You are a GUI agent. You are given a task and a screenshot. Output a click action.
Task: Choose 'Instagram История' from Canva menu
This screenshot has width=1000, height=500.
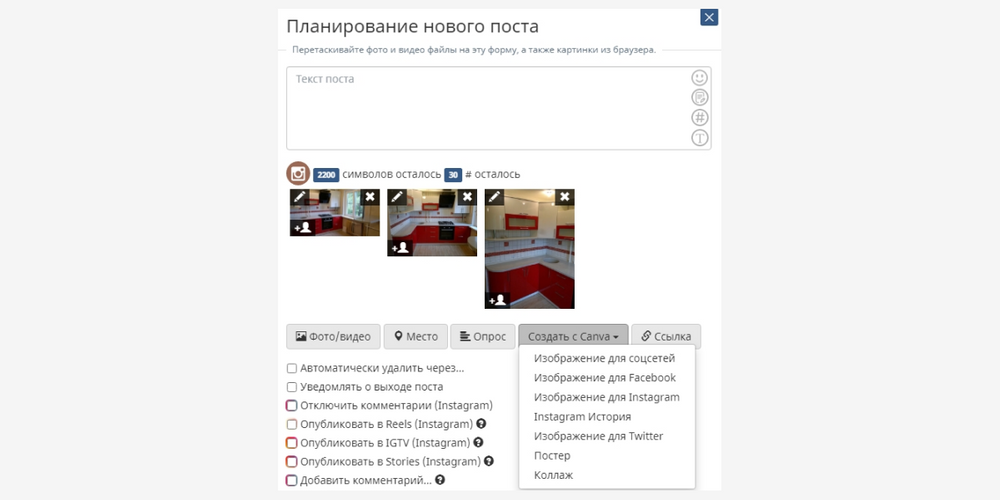click(x=582, y=417)
